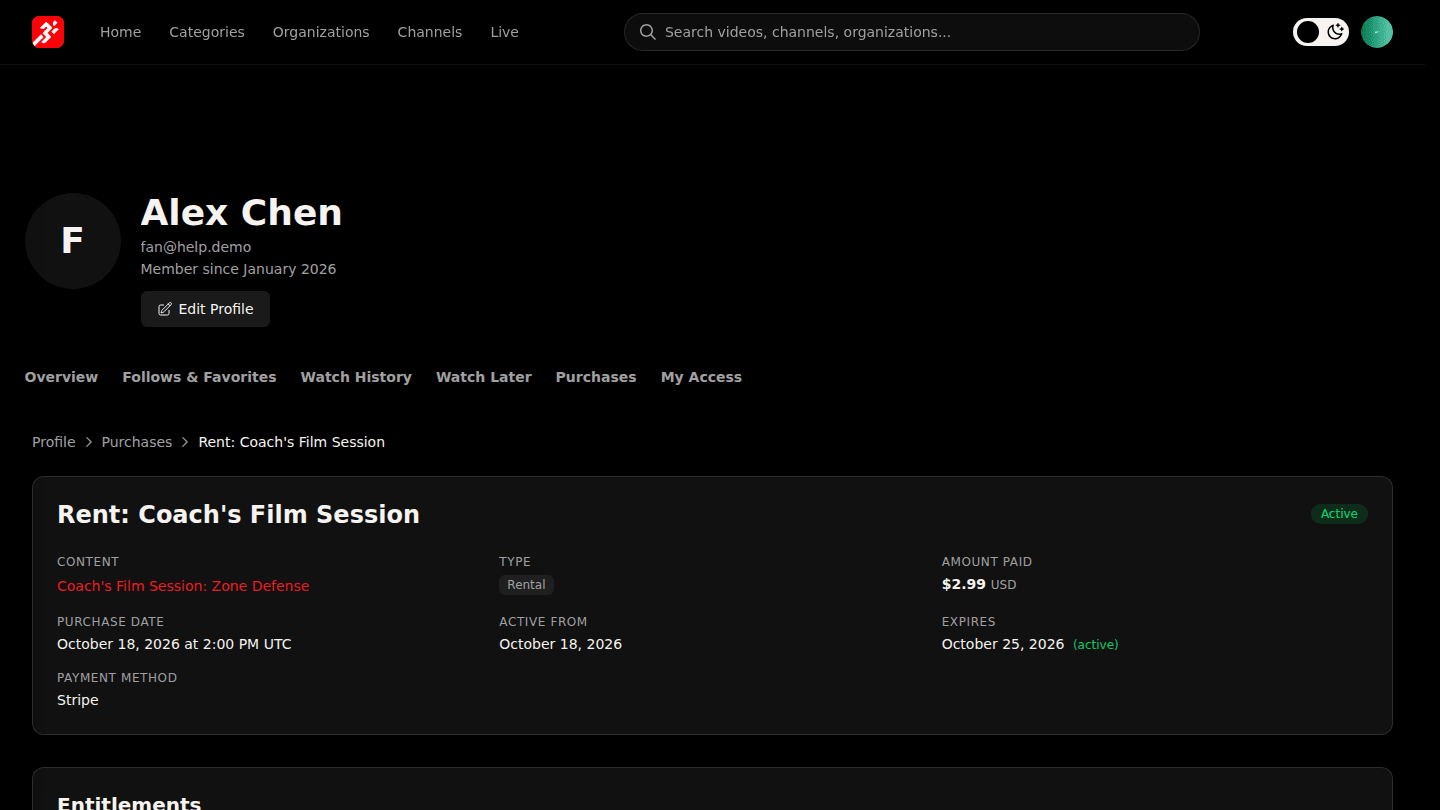This screenshot has width=1440, height=810.
Task: Open Categories in top navigation
Action: point(207,32)
